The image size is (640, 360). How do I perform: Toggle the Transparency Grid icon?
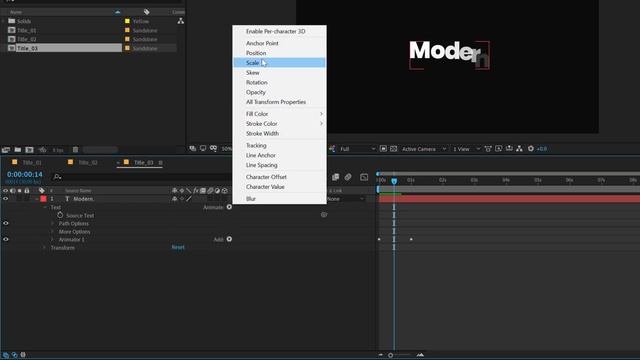[x=393, y=149]
